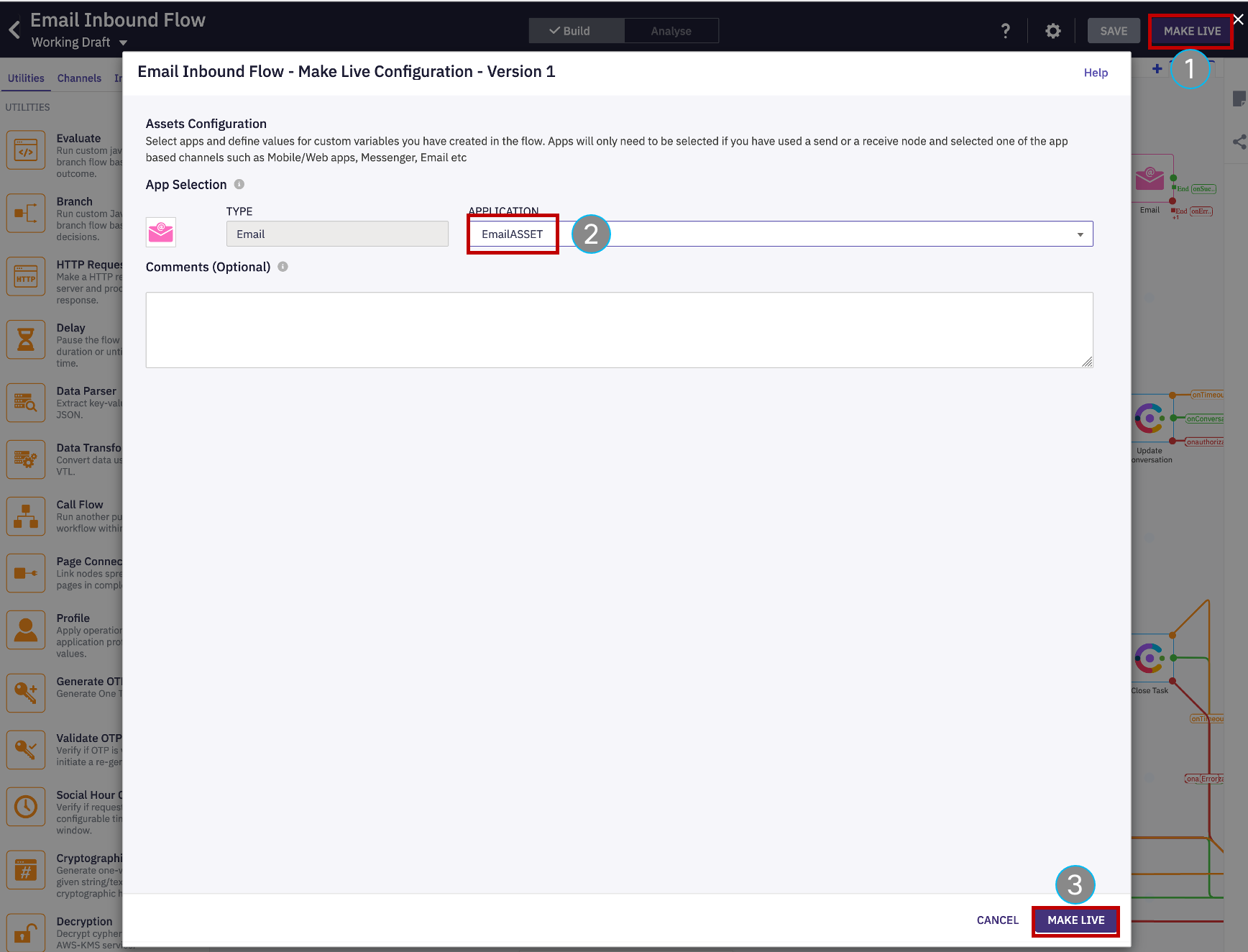Click the 'Branch' utility label
The image size is (1248, 952).
74,201
